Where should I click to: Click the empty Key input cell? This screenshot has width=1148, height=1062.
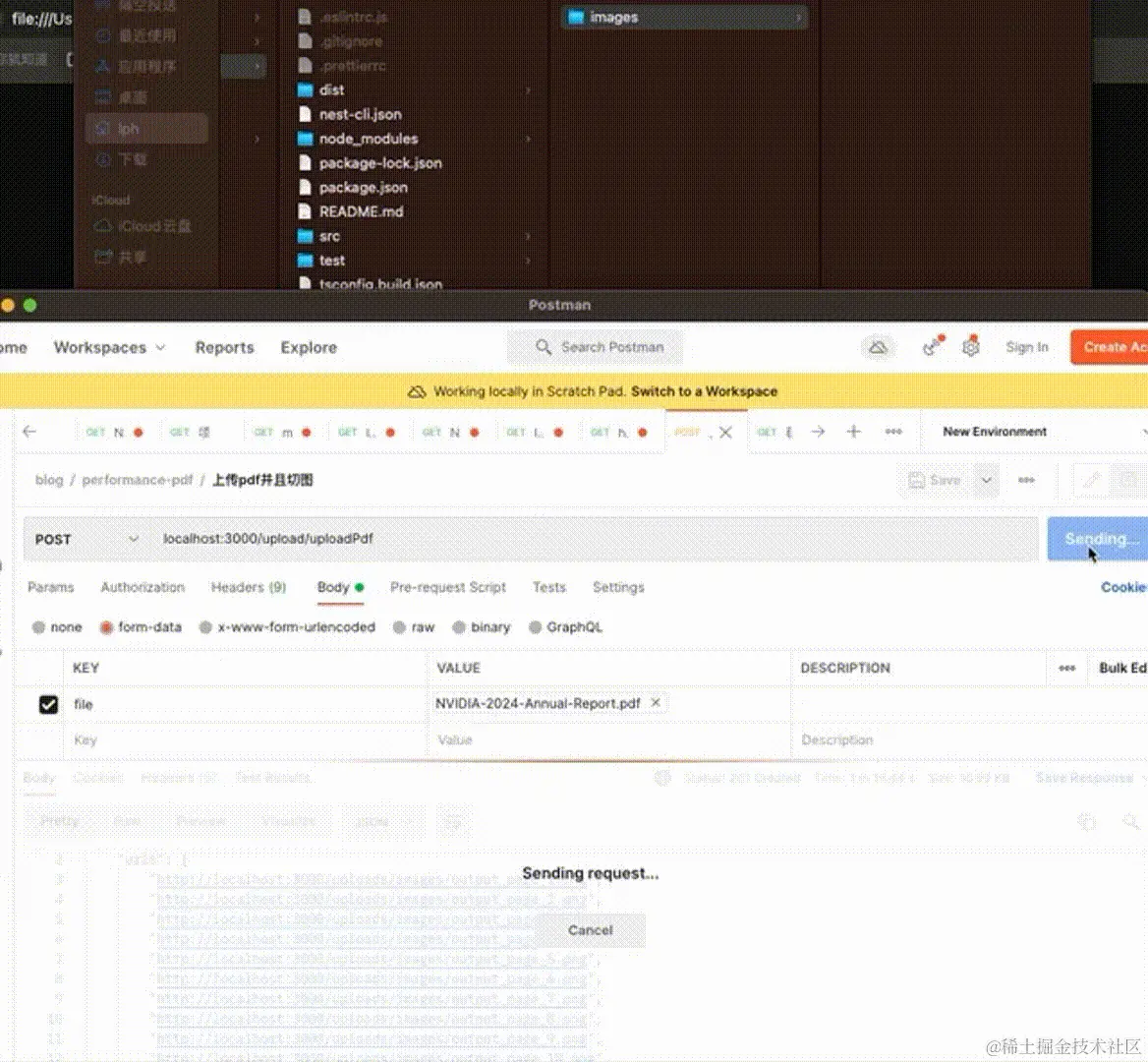245,739
